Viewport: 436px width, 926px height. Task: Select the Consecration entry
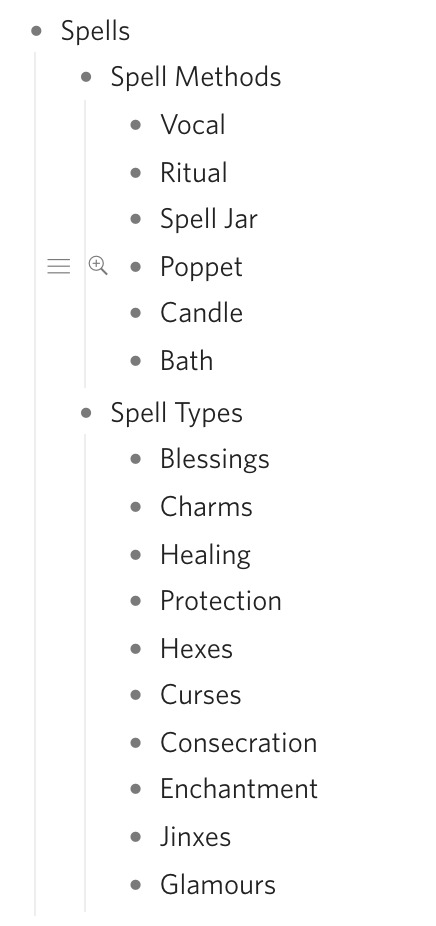tap(239, 743)
